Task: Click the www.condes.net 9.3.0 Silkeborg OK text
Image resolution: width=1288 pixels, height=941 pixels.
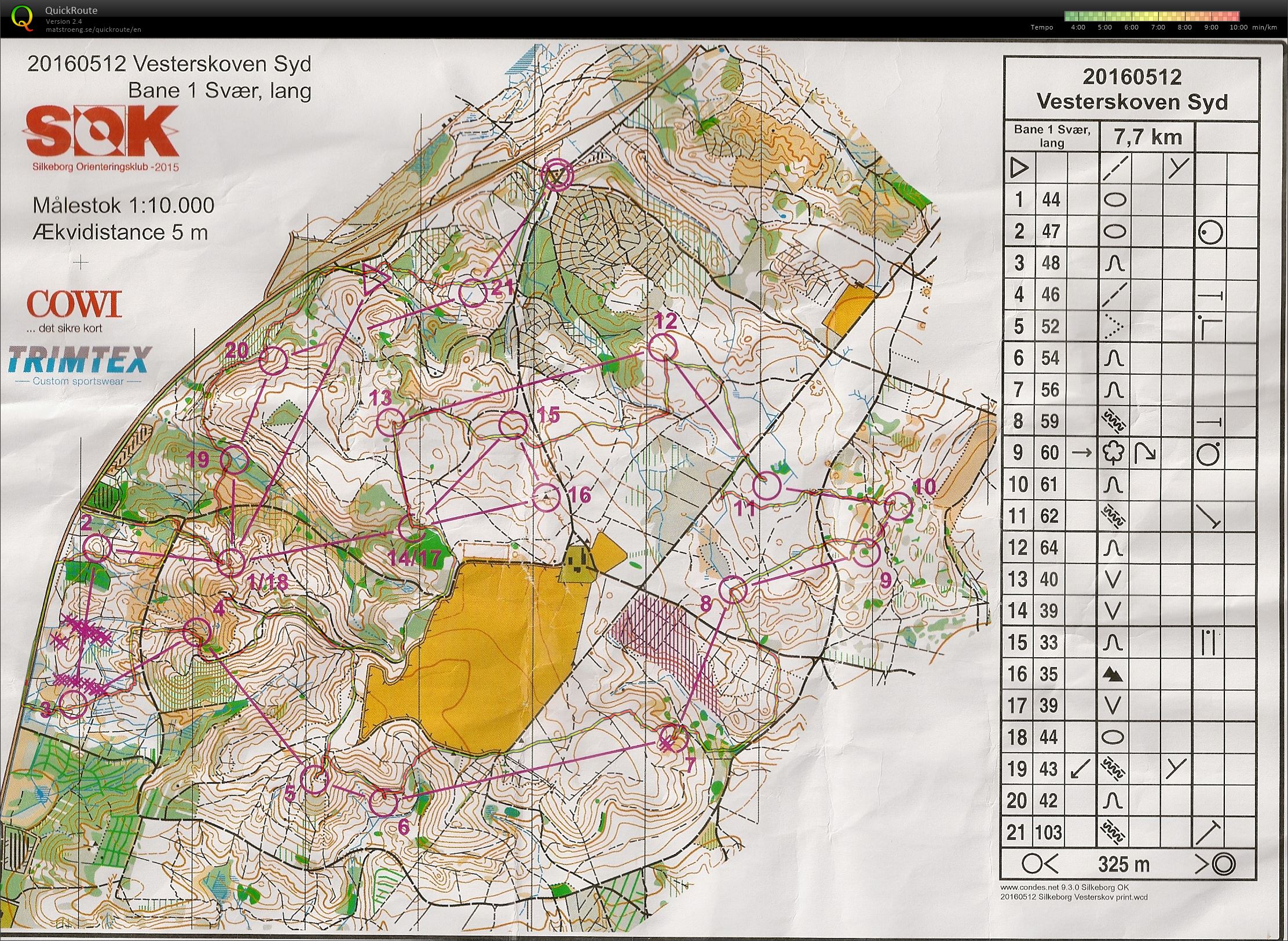Action: pyautogui.click(x=1064, y=887)
